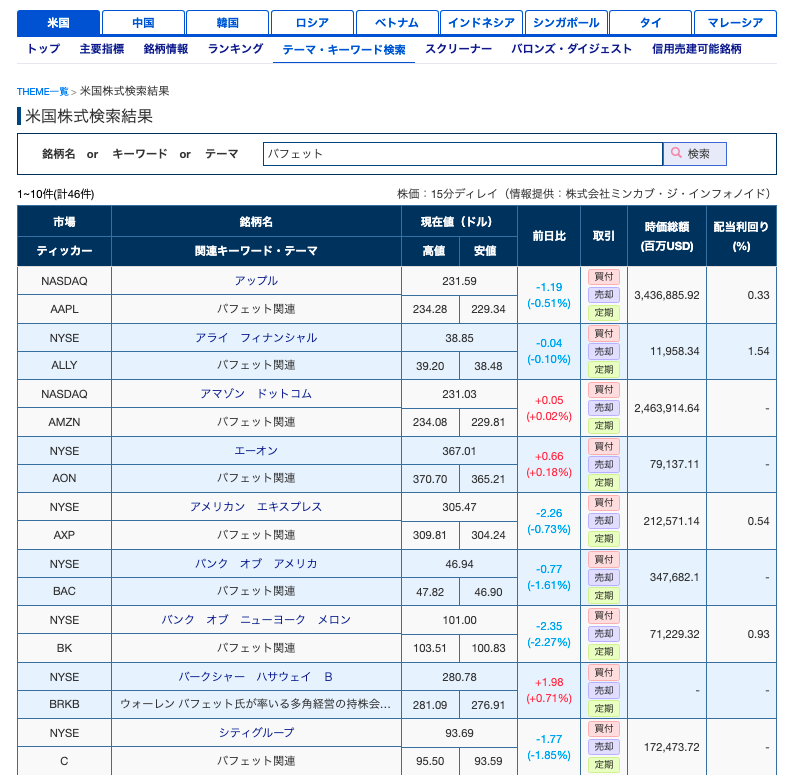The height and width of the screenshot is (775, 793).
Task: Click 買付 button for シティグループ row
Action: (x=604, y=728)
